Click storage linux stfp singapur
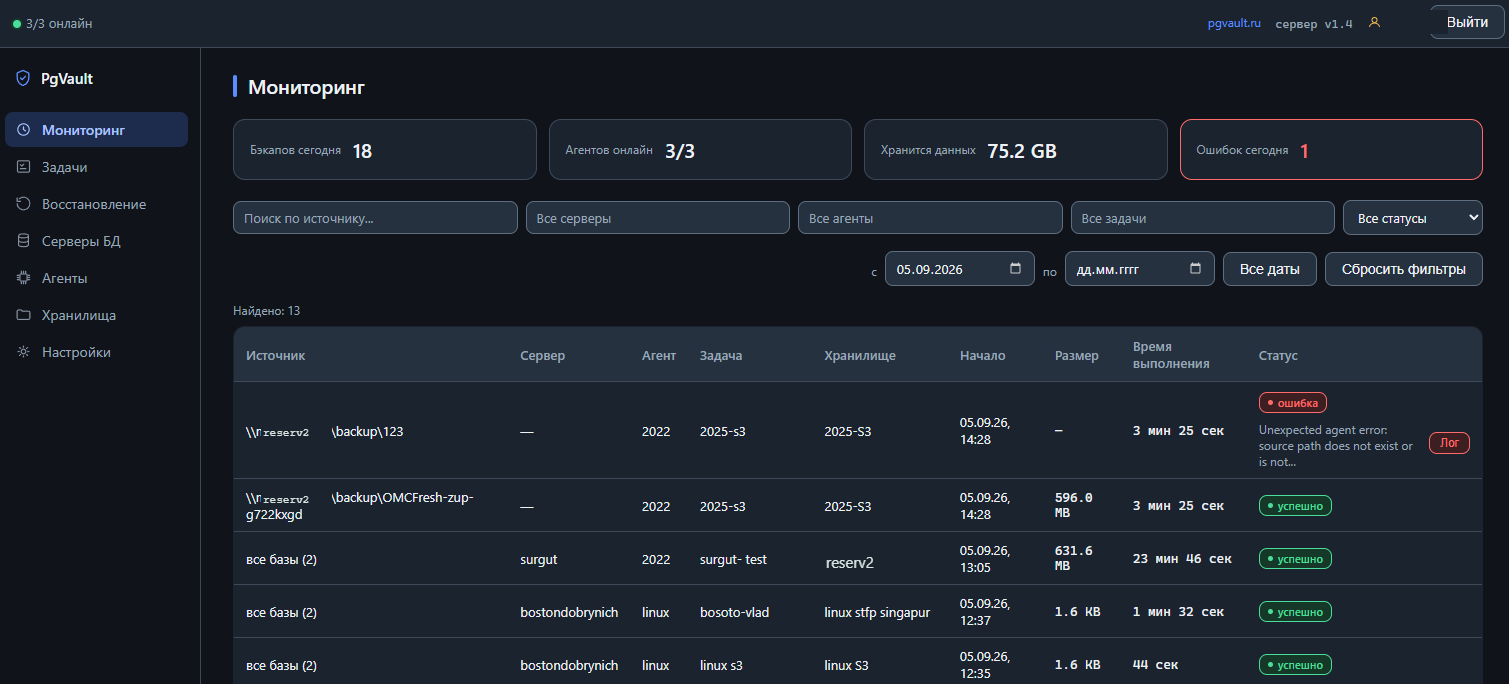Viewport: 1509px width, 684px height. [x=877, y=612]
